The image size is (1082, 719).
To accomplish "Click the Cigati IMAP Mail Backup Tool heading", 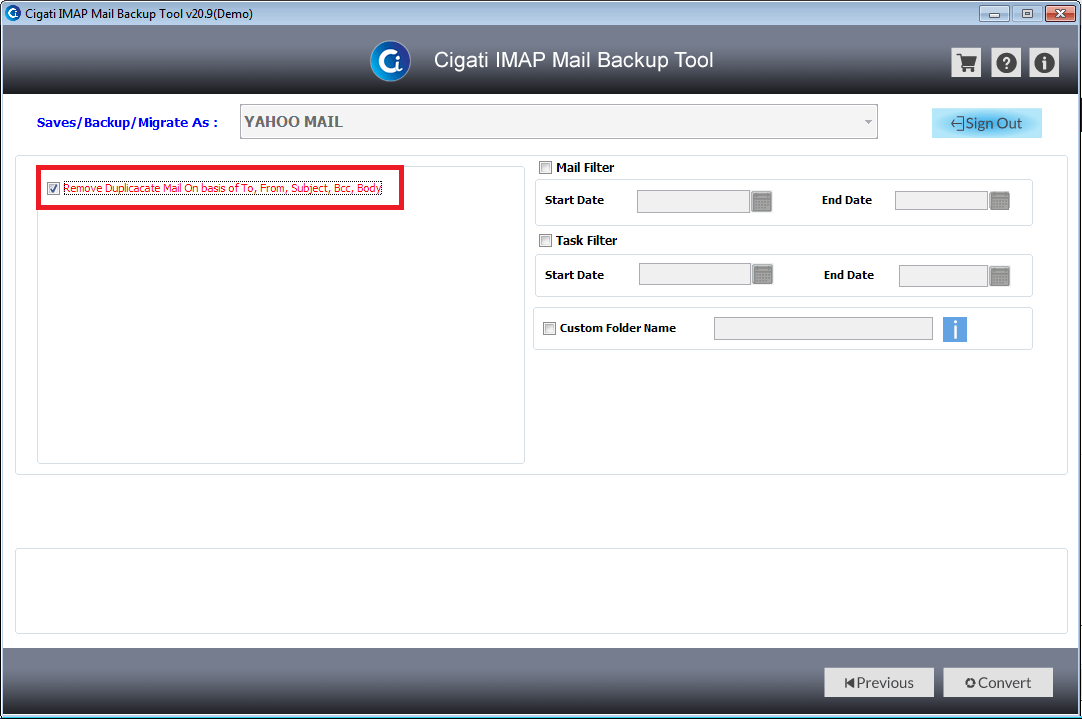I will pos(573,60).
